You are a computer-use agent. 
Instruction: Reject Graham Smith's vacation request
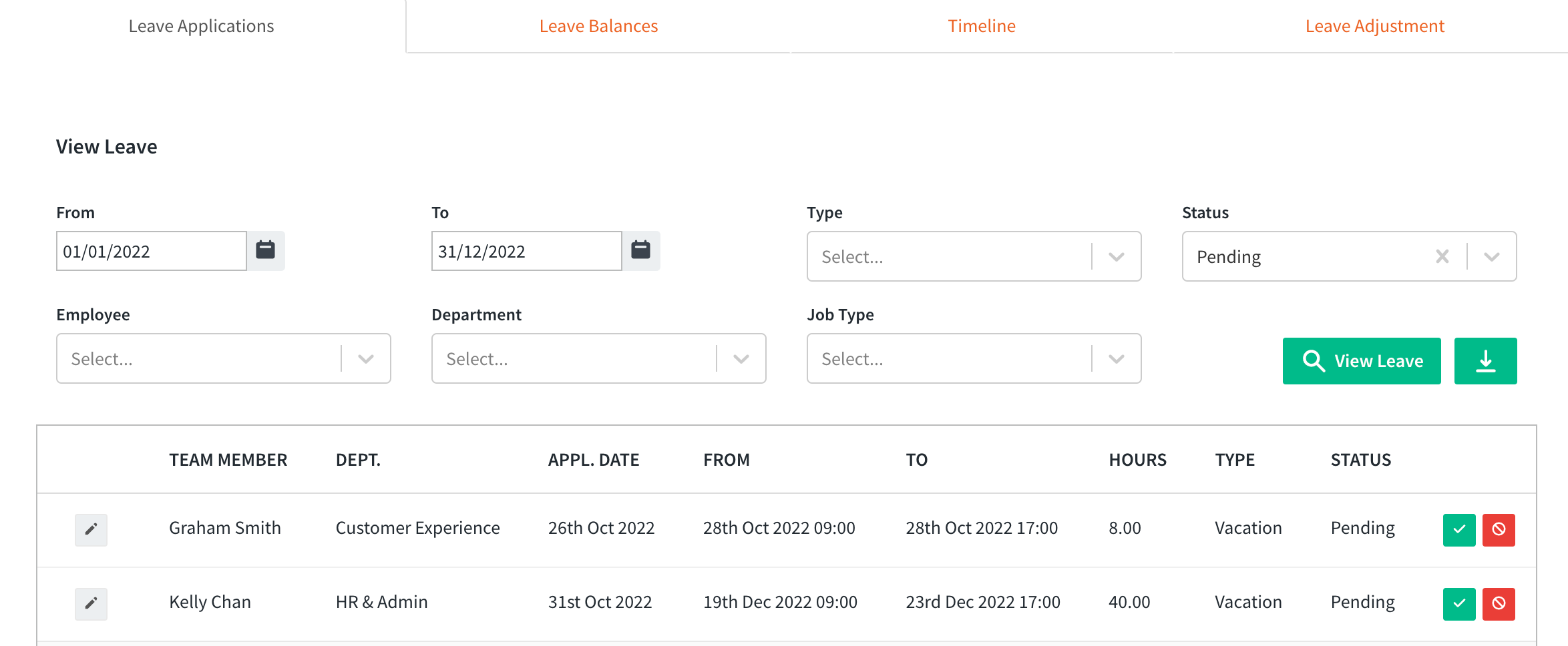[1499, 529]
